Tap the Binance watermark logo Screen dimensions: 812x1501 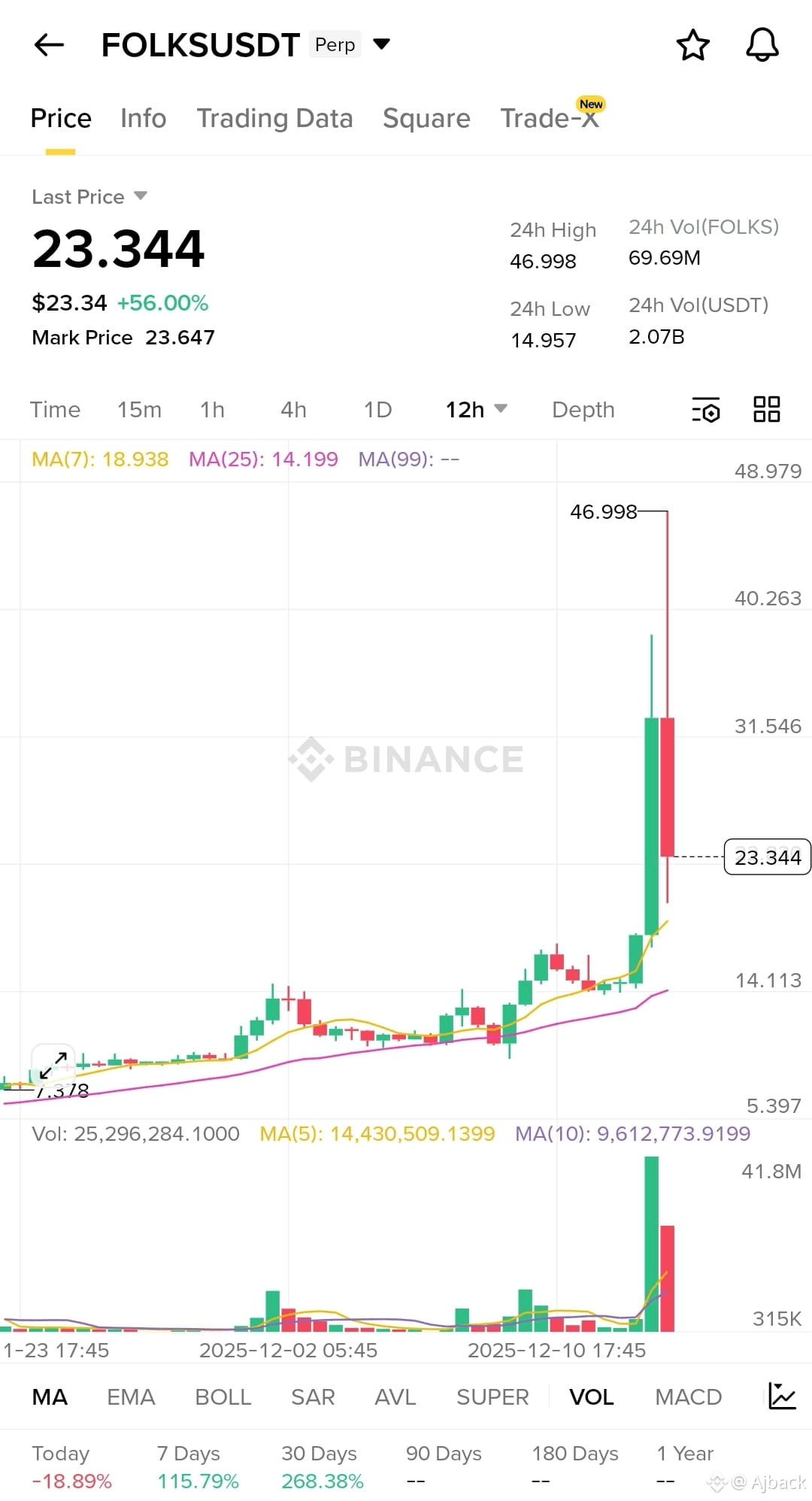coord(407,759)
